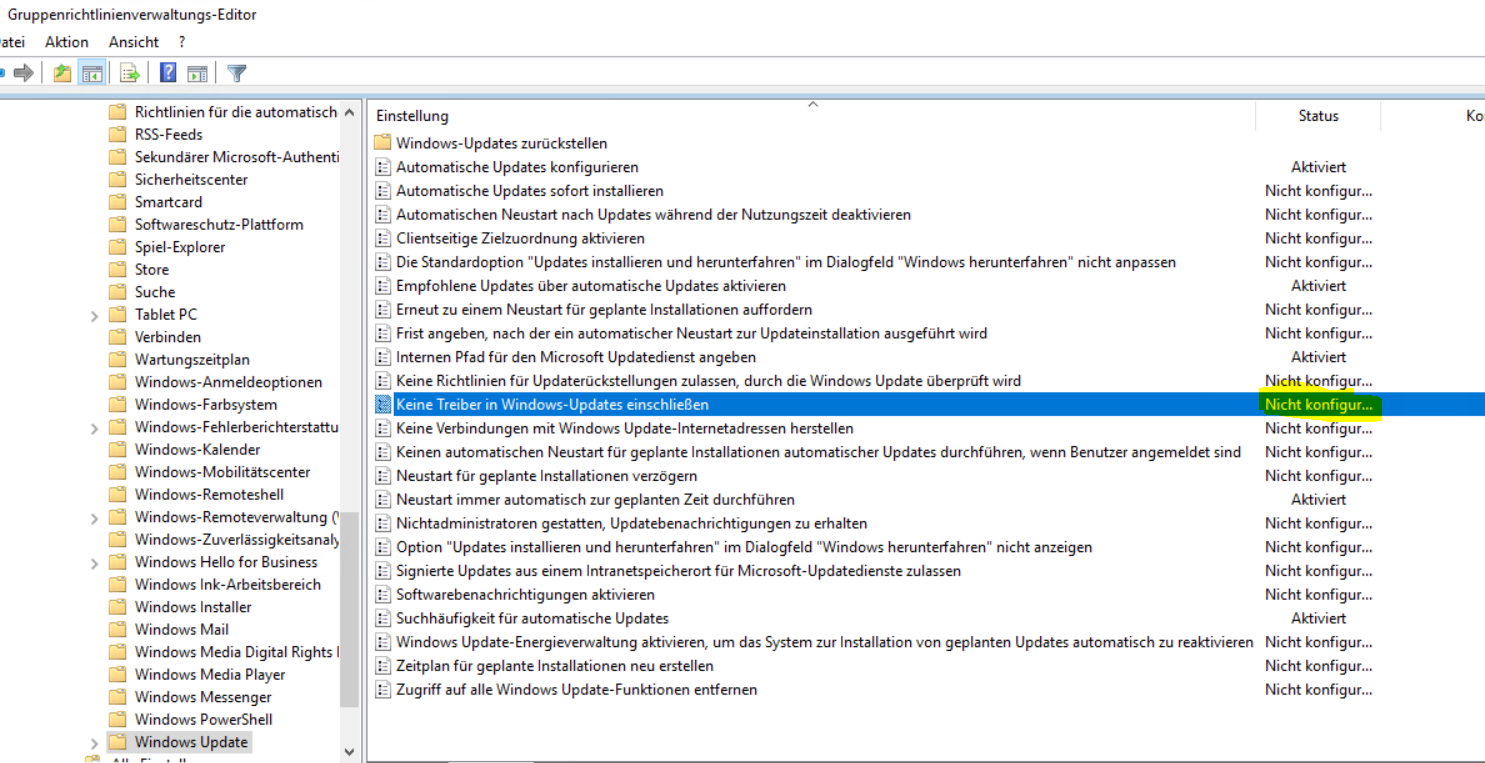The height and width of the screenshot is (763, 1485).
Task: Click folder icon next to Windows PowerShell
Action: click(118, 719)
